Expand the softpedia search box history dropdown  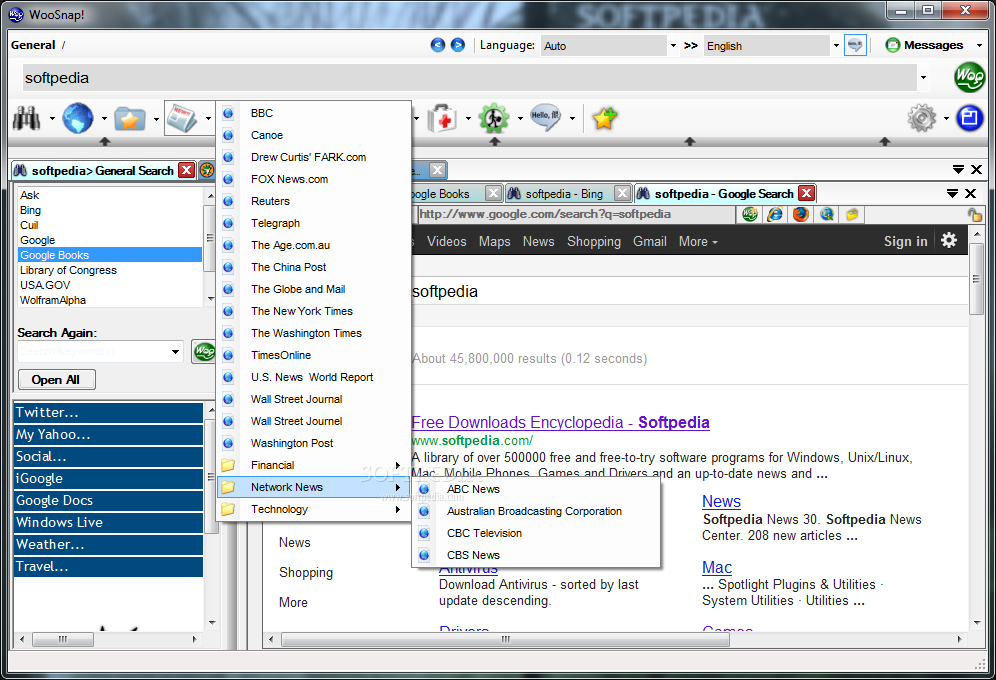click(x=923, y=78)
